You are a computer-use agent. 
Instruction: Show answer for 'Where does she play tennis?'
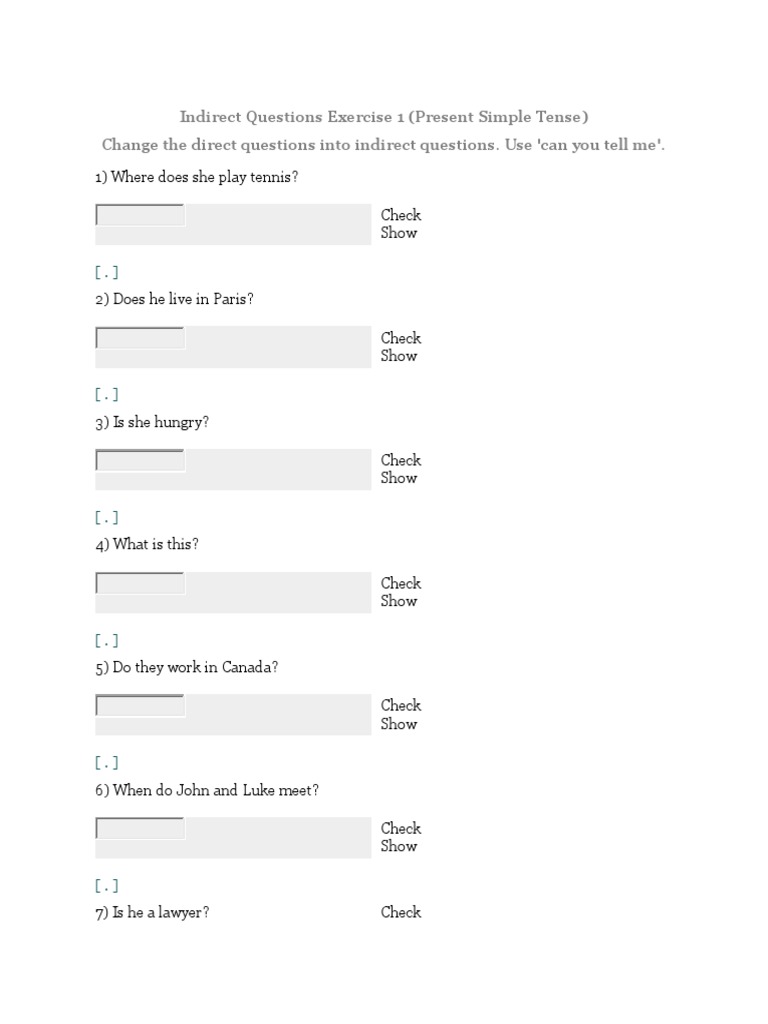(x=399, y=233)
